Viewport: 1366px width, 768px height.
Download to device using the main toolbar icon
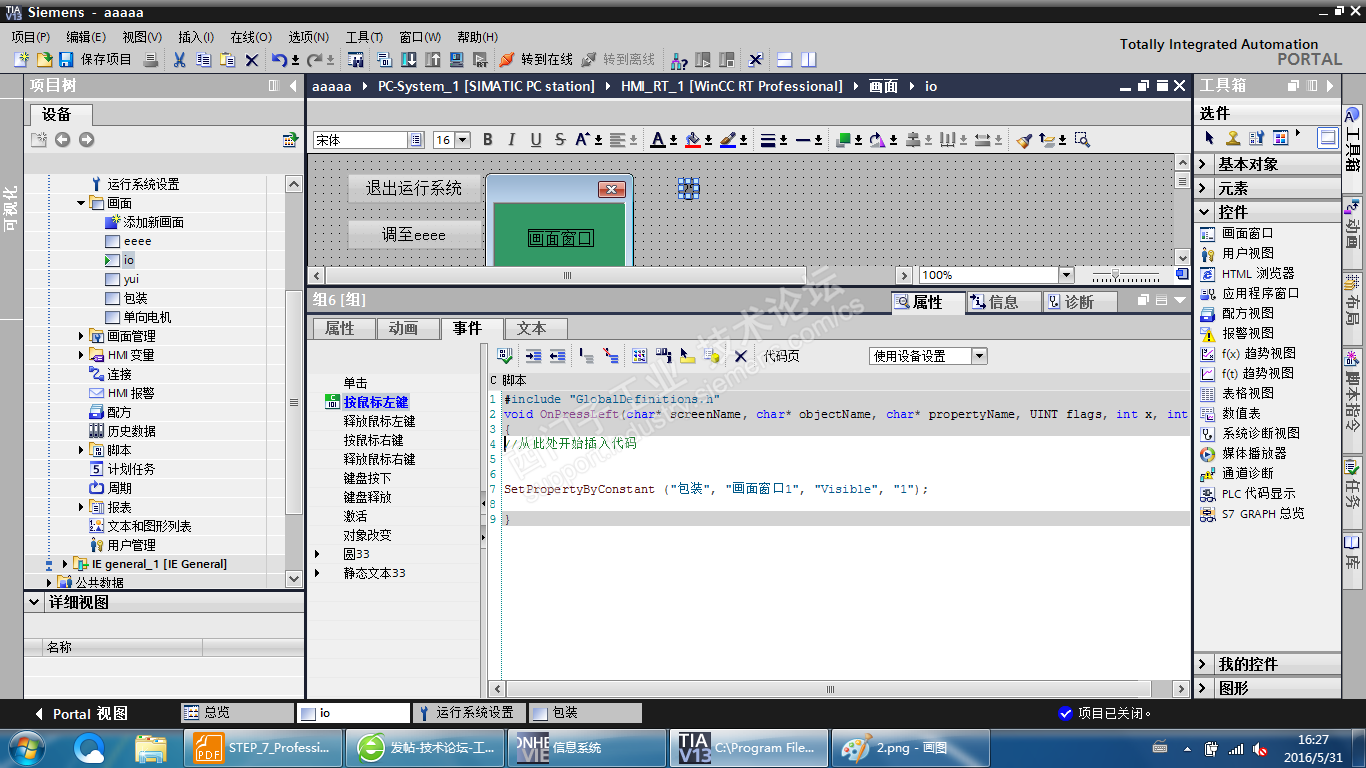click(409, 60)
